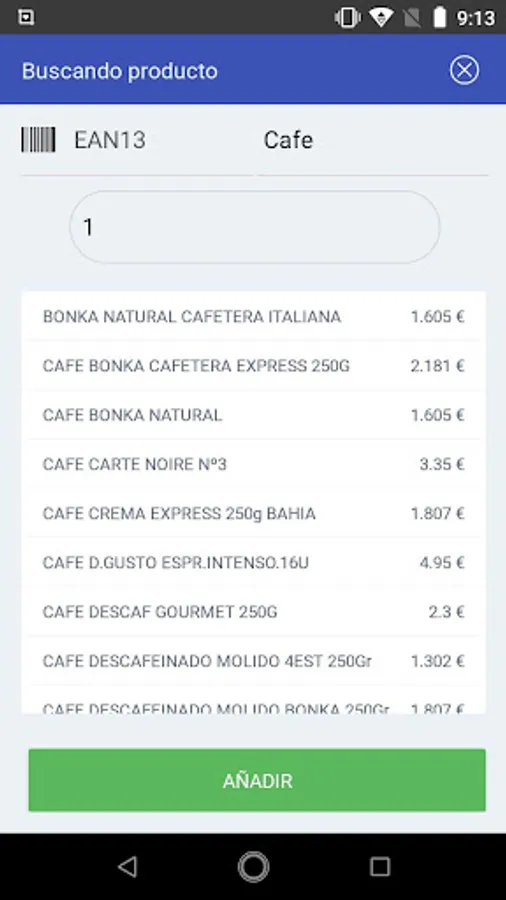Select CAFE CARTE NOIRE Nº3 item
This screenshot has height=900, width=506.
click(x=254, y=464)
